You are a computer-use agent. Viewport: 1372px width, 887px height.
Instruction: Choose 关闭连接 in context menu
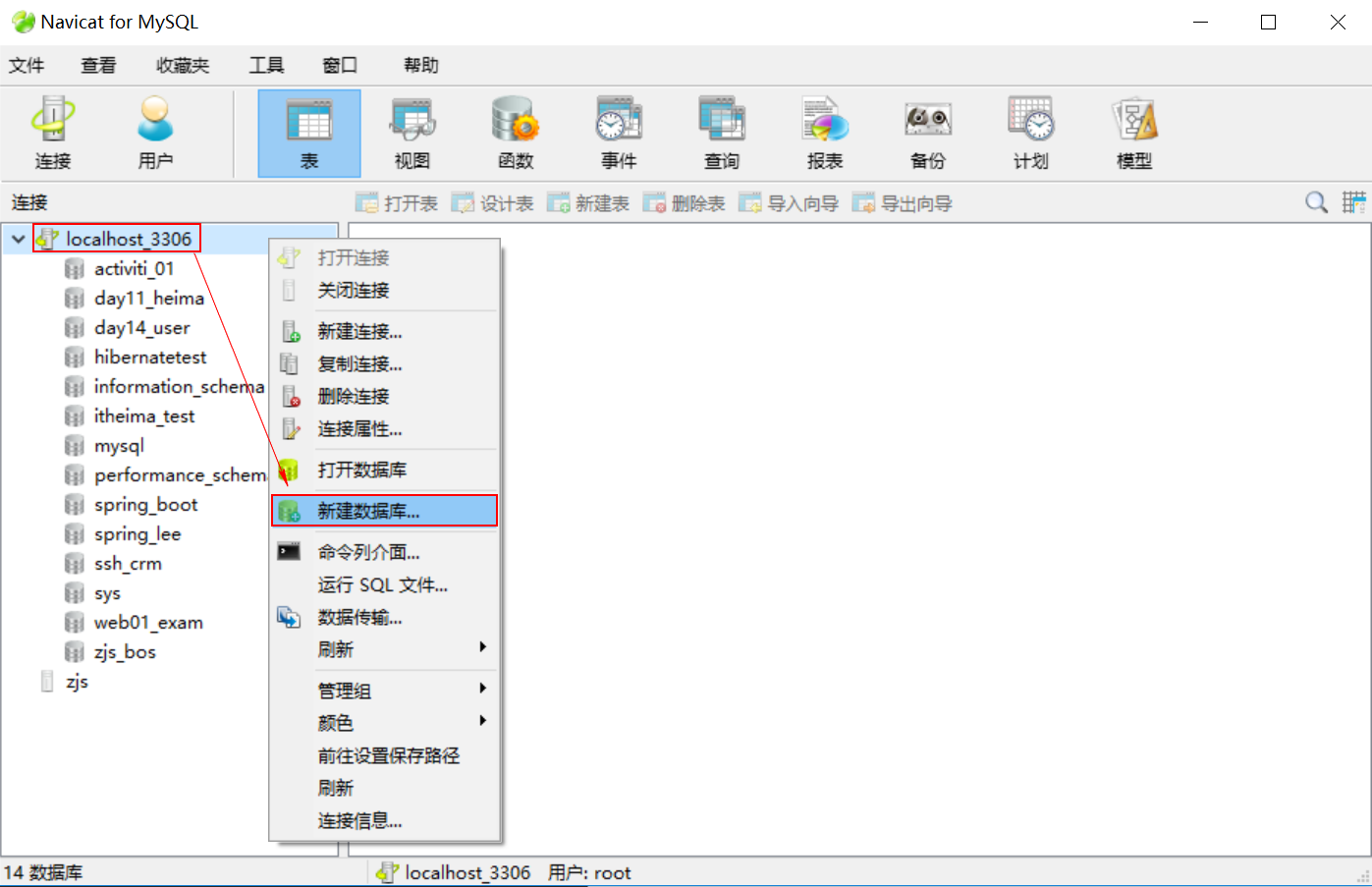point(385,290)
